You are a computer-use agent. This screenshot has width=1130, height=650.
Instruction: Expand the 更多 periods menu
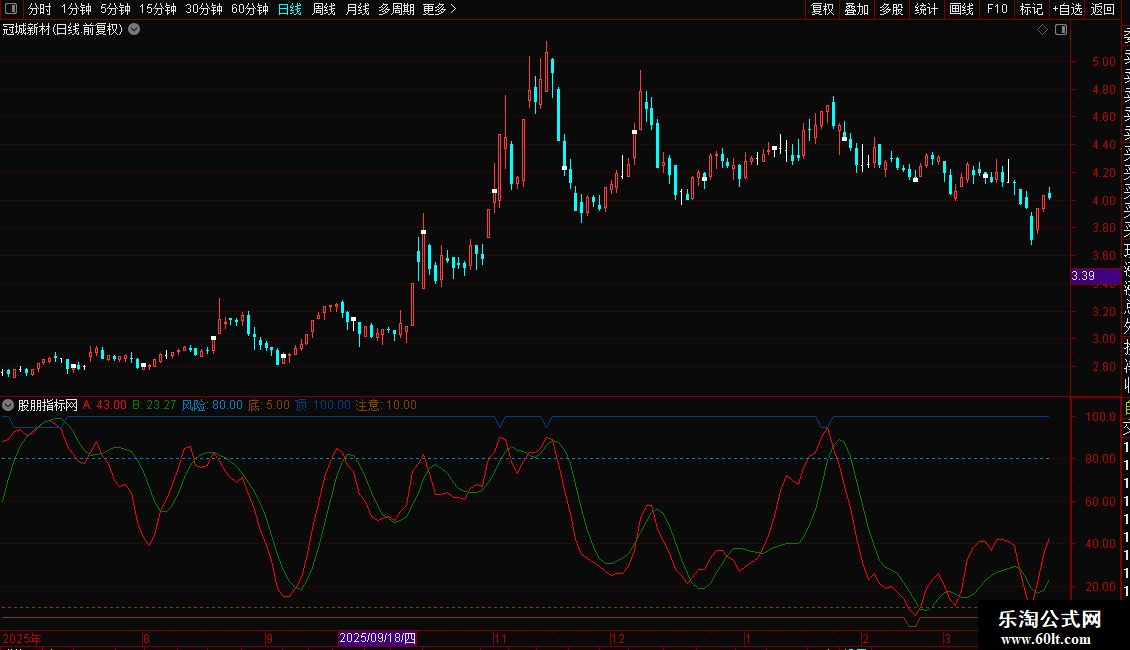(440, 9)
